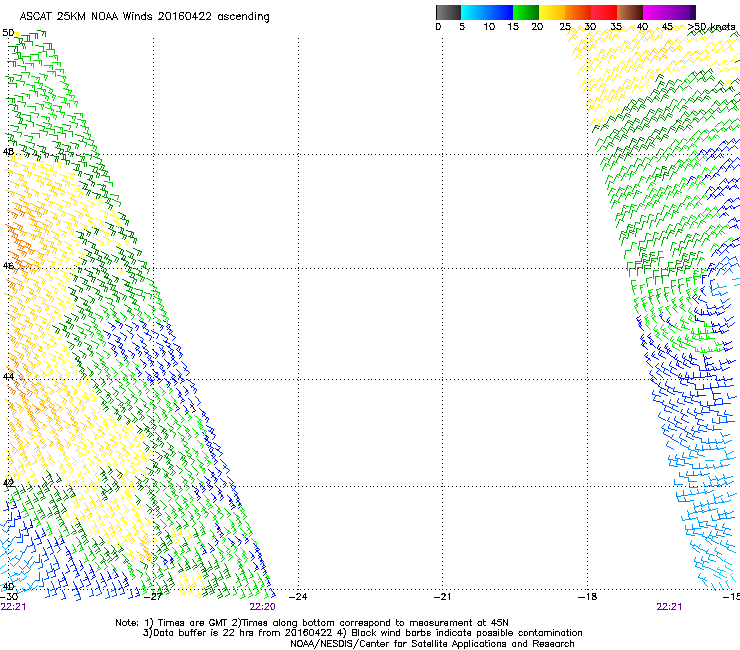Click the brown 35-40 knots legend segment
Image resolution: width=740 pixels, height=650 pixels.
coord(630,12)
